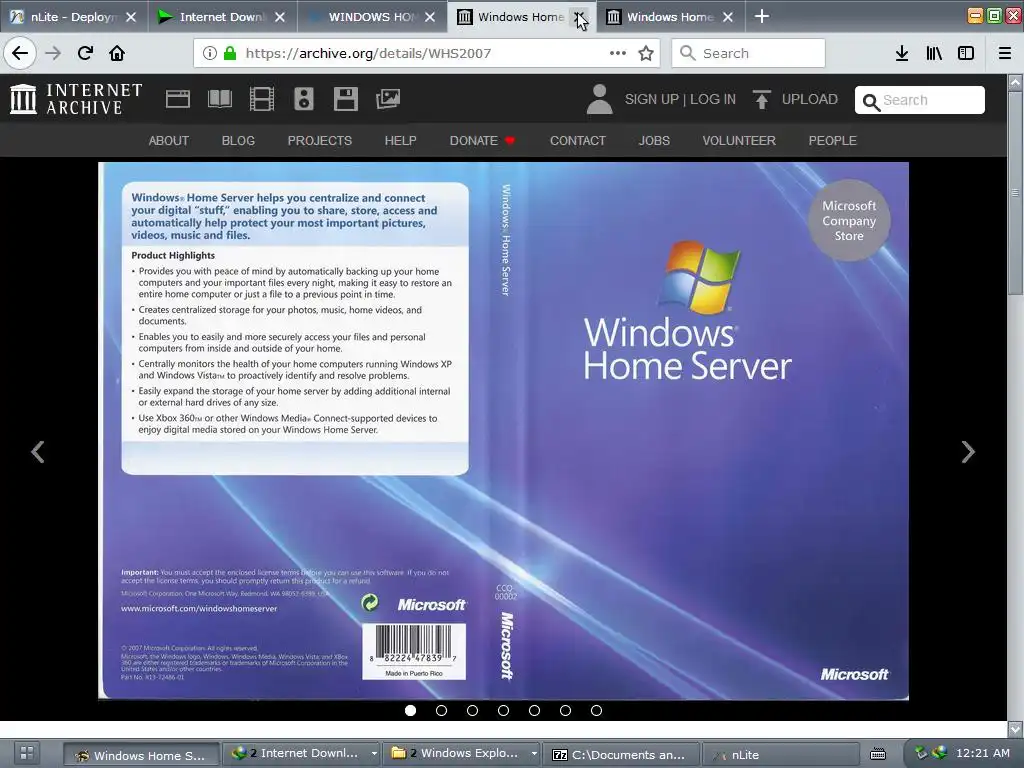Open the ABOUT menu item

pyautogui.click(x=168, y=140)
